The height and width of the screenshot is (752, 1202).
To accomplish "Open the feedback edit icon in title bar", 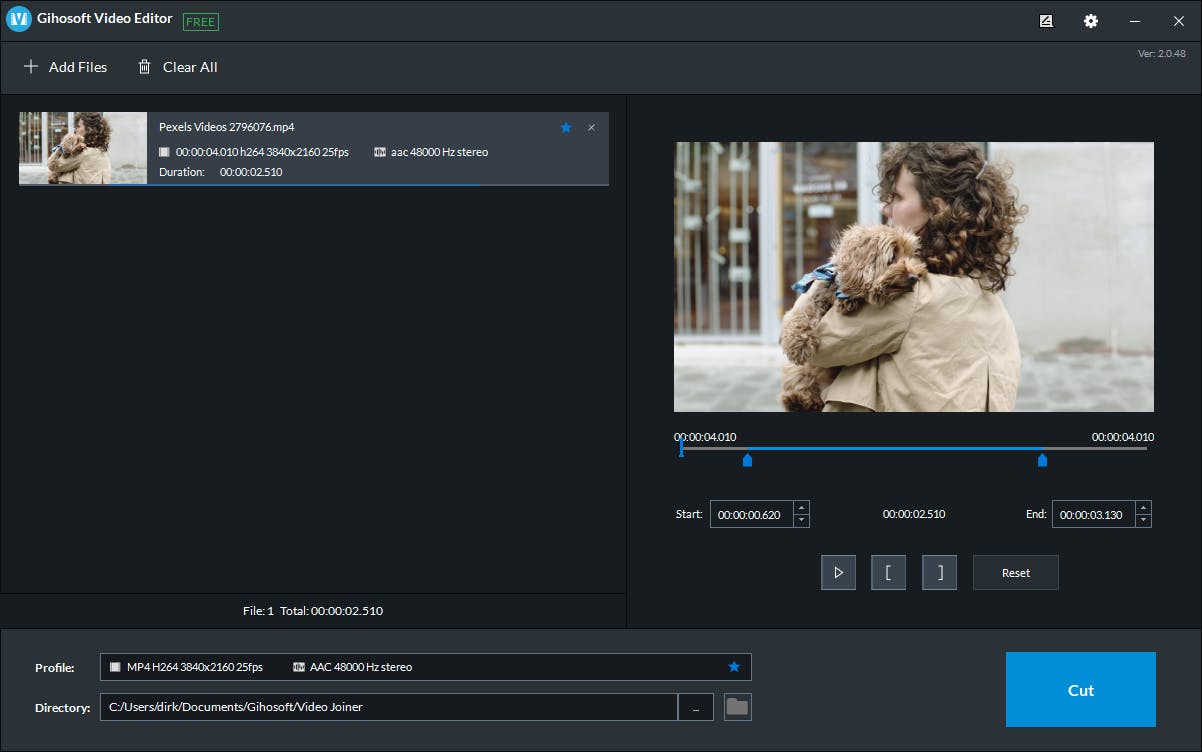I will [x=1046, y=21].
